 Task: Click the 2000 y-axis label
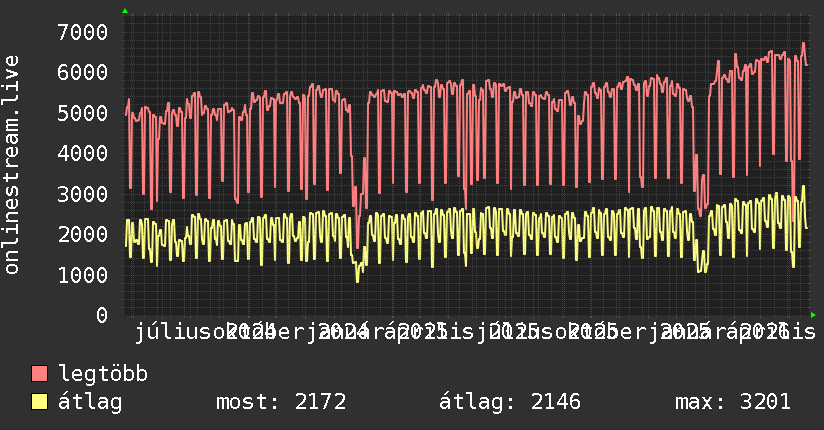click(83, 234)
